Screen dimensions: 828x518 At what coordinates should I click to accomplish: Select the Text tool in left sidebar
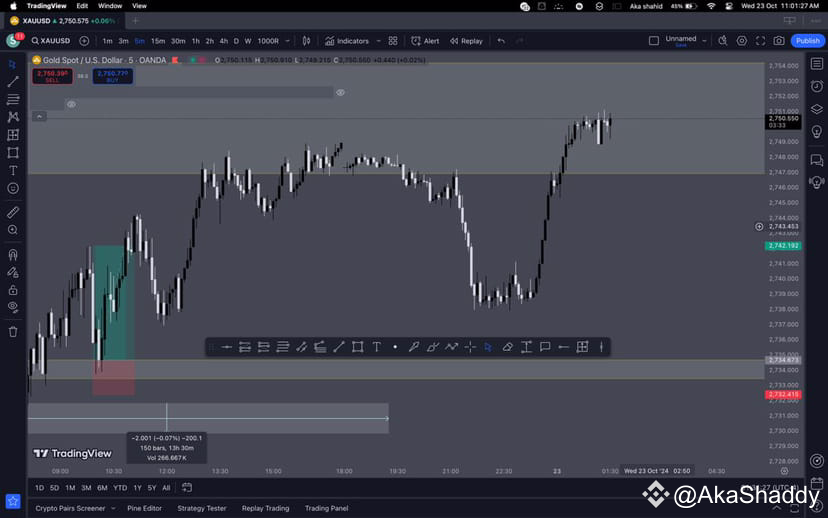click(13, 170)
